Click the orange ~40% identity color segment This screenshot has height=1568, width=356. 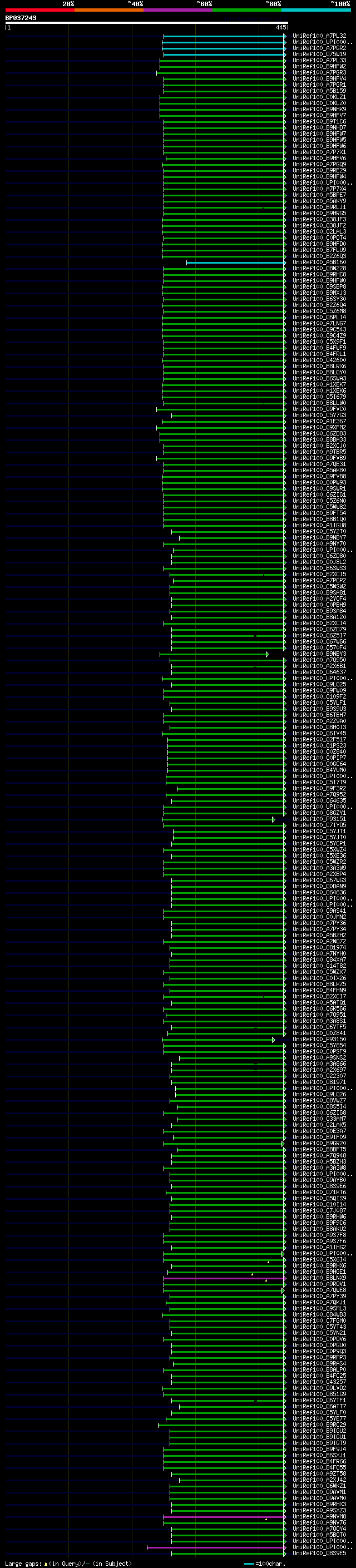[109, 10]
